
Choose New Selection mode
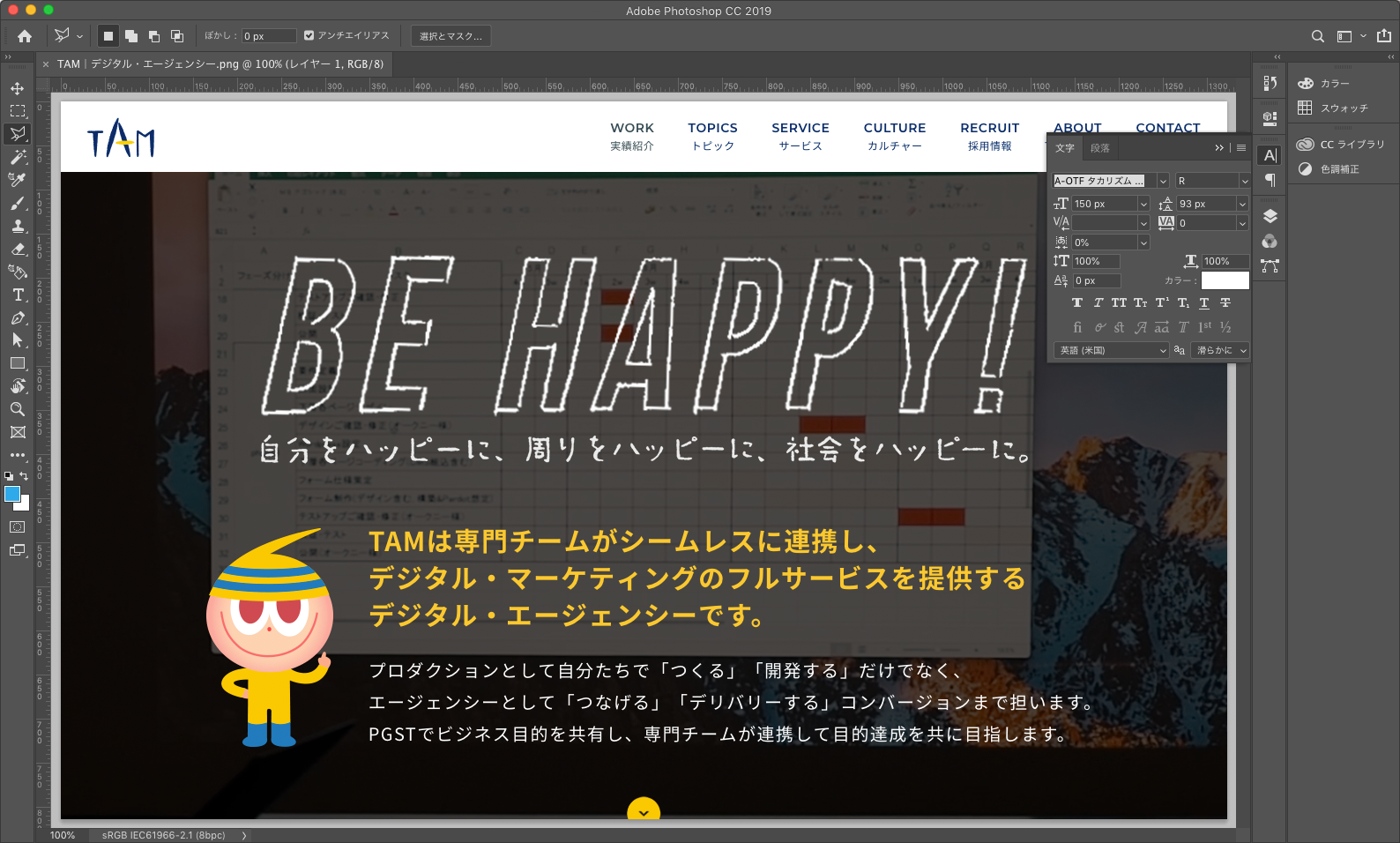[x=108, y=36]
